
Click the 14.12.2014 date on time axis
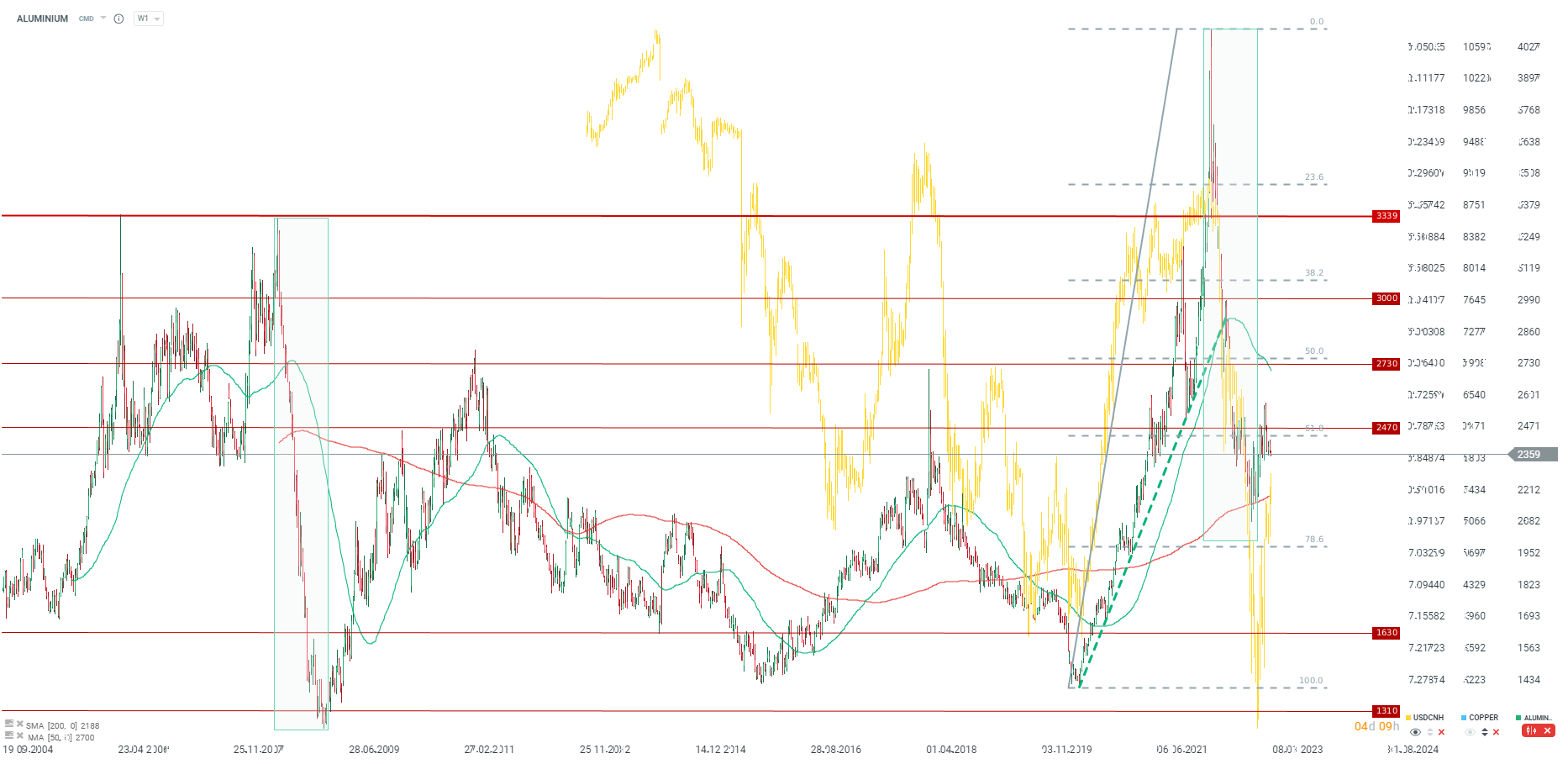(x=720, y=750)
